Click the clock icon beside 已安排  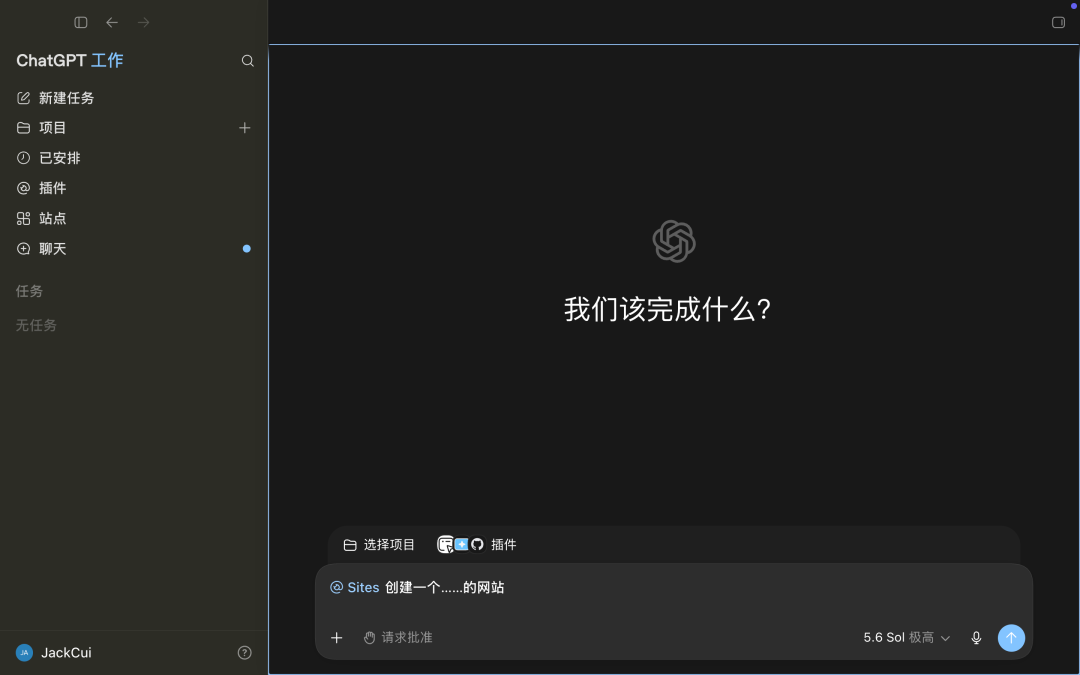[x=23, y=158]
